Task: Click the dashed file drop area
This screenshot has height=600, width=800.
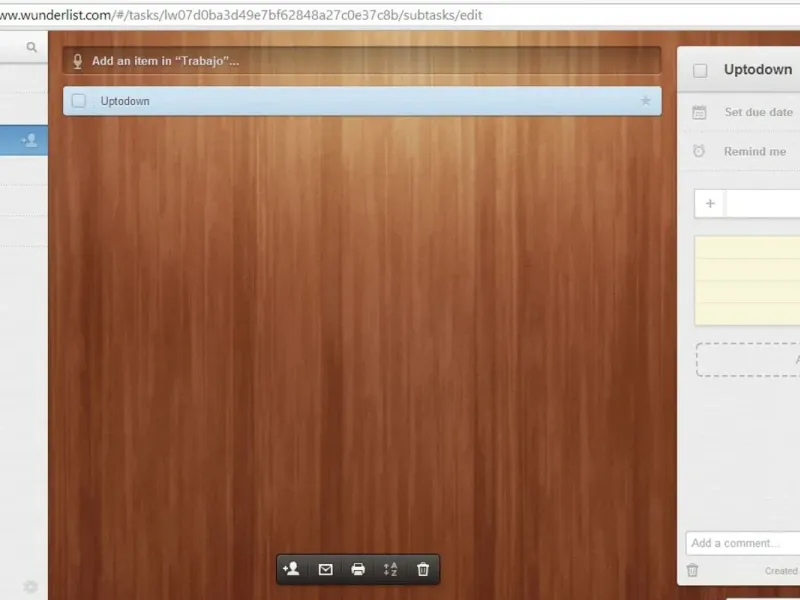Action: click(x=748, y=360)
